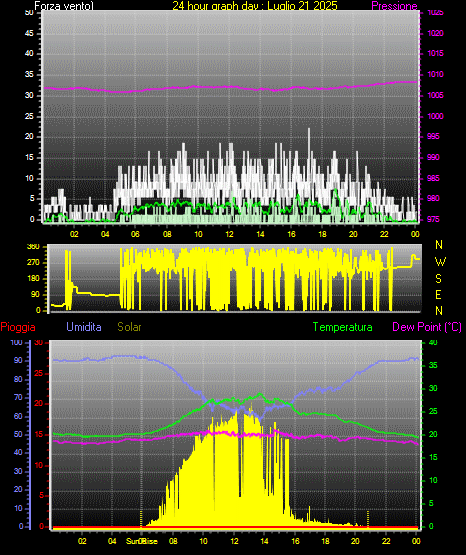Click pressure axis value 1020
The width and height of the screenshot is (466, 555).
(435, 33)
